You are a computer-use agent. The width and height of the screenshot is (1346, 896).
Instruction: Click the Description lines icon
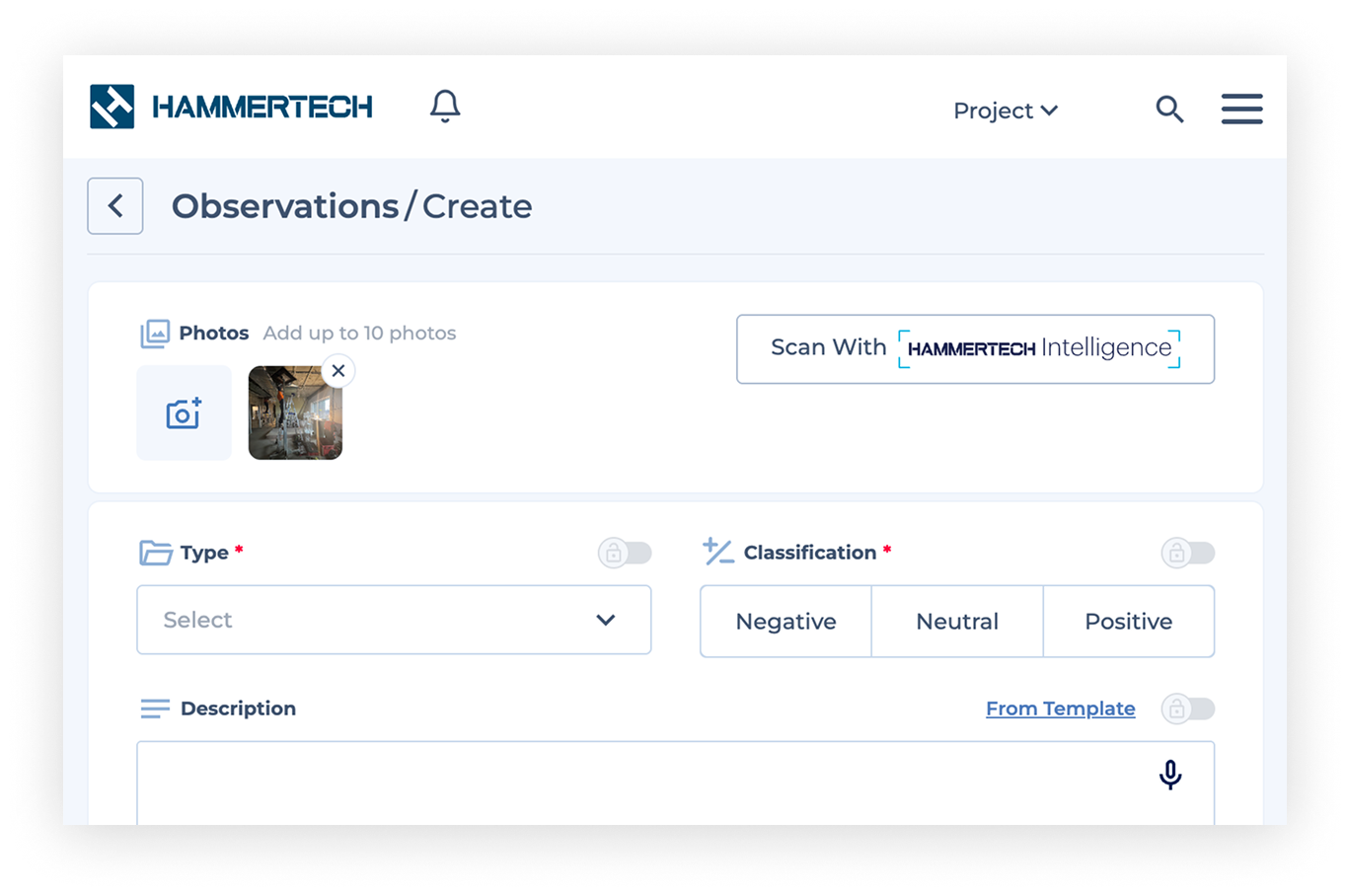coord(154,708)
